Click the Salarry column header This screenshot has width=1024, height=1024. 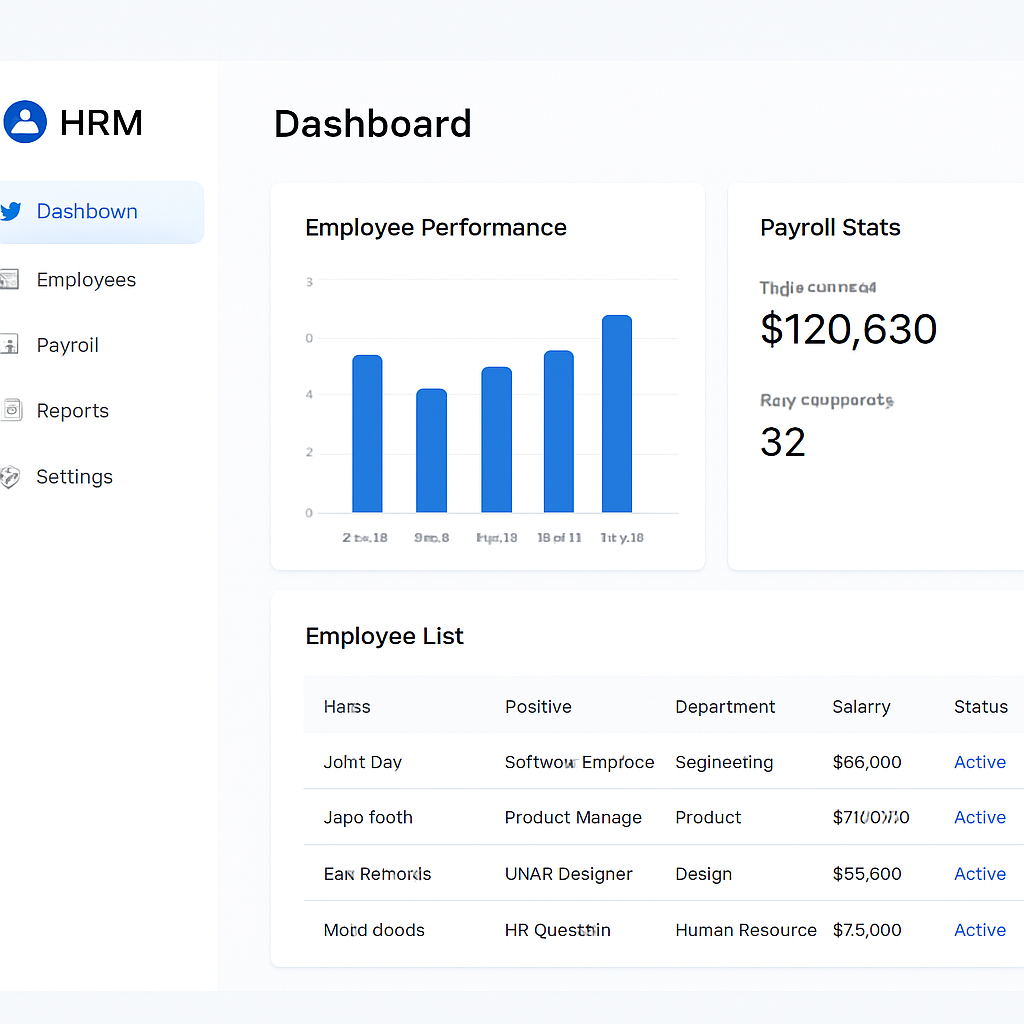pyautogui.click(x=861, y=707)
